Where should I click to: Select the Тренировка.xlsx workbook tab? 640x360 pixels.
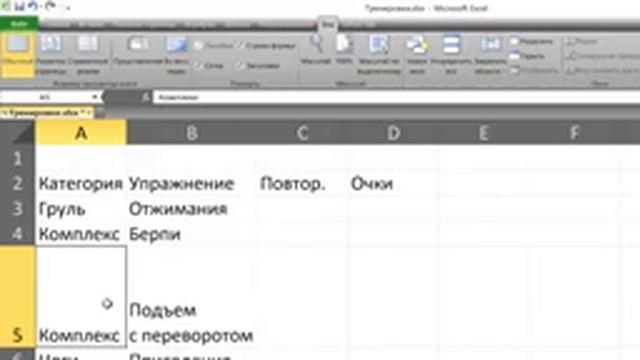(x=47, y=112)
